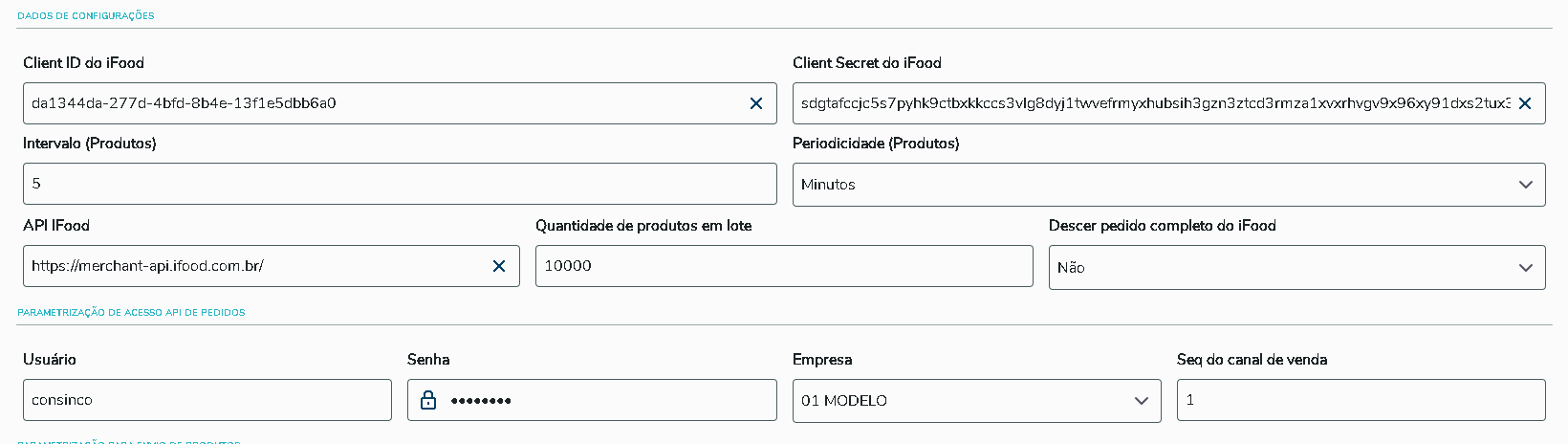Click the lock icon in Senha field
Screen dimensions: 1568x444
coord(428,400)
